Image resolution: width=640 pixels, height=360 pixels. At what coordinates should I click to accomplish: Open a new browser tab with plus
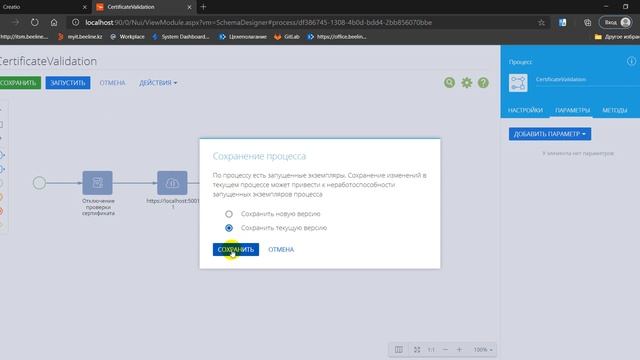pos(203,7)
